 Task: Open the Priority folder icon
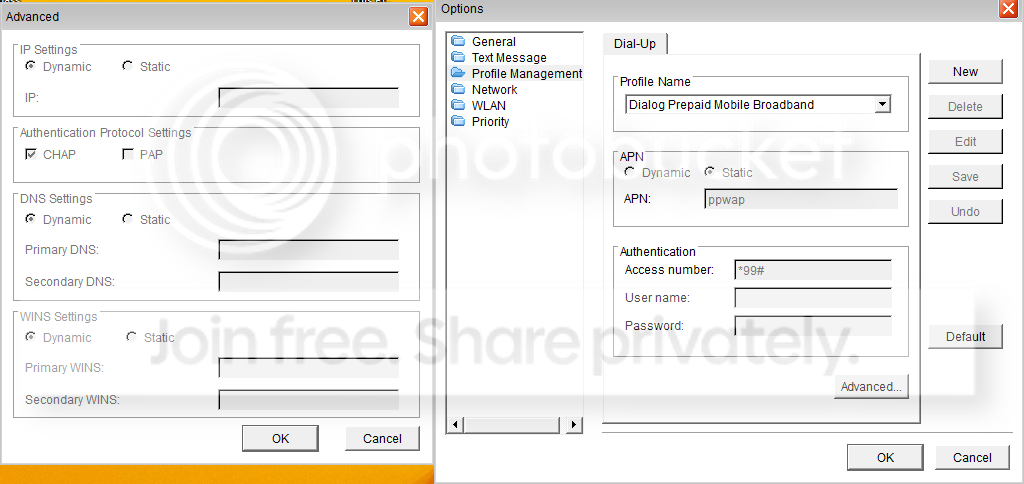[458, 121]
